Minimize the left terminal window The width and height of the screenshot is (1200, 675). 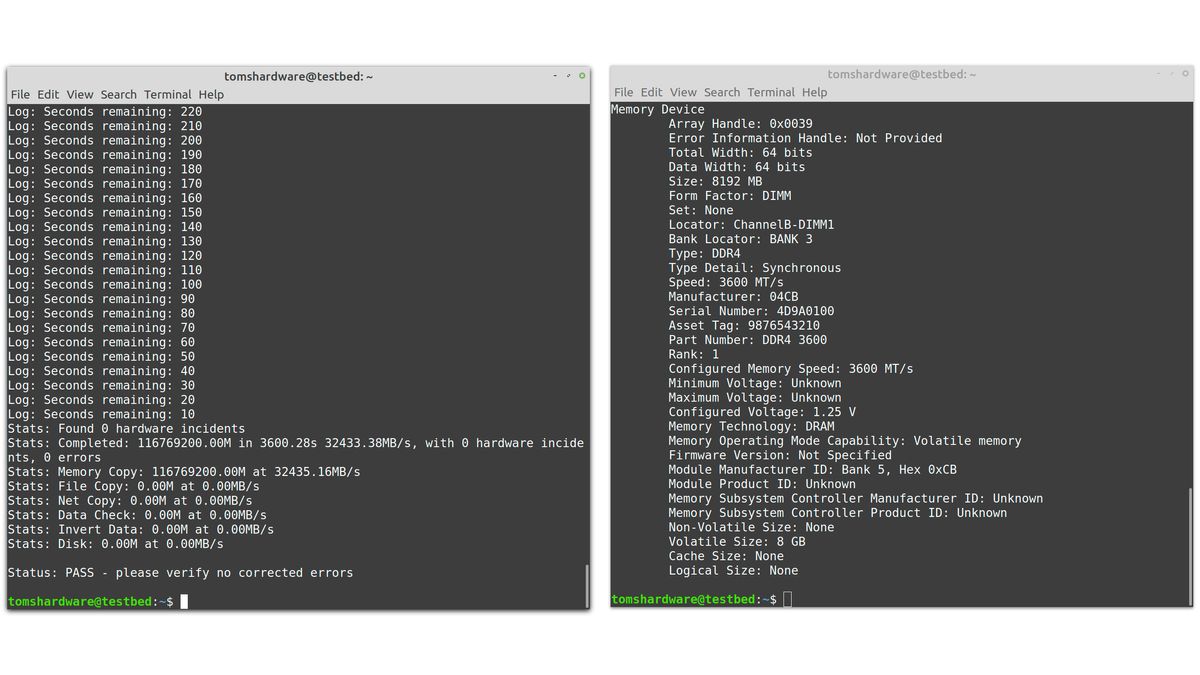coord(556,76)
